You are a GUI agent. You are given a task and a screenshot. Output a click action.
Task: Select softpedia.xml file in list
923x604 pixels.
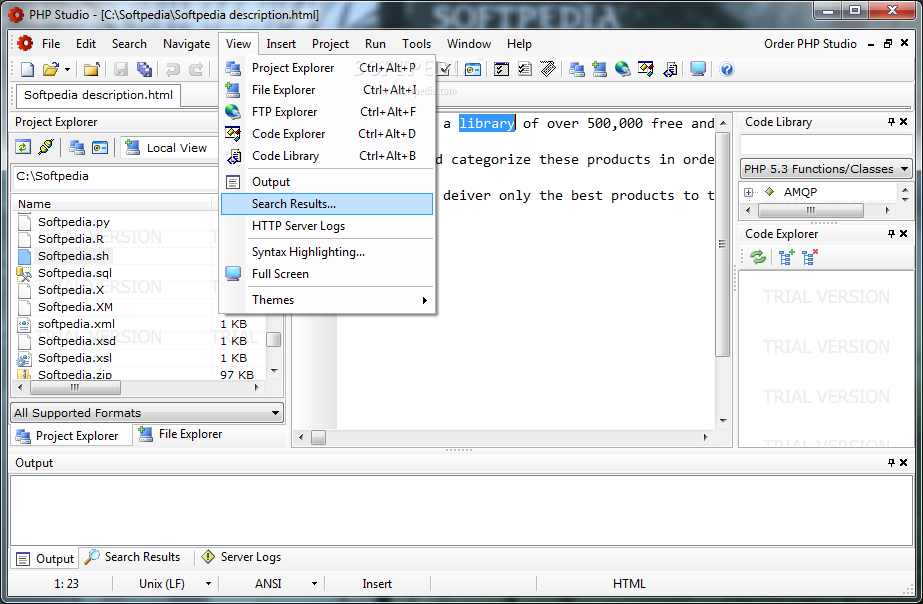pos(77,324)
